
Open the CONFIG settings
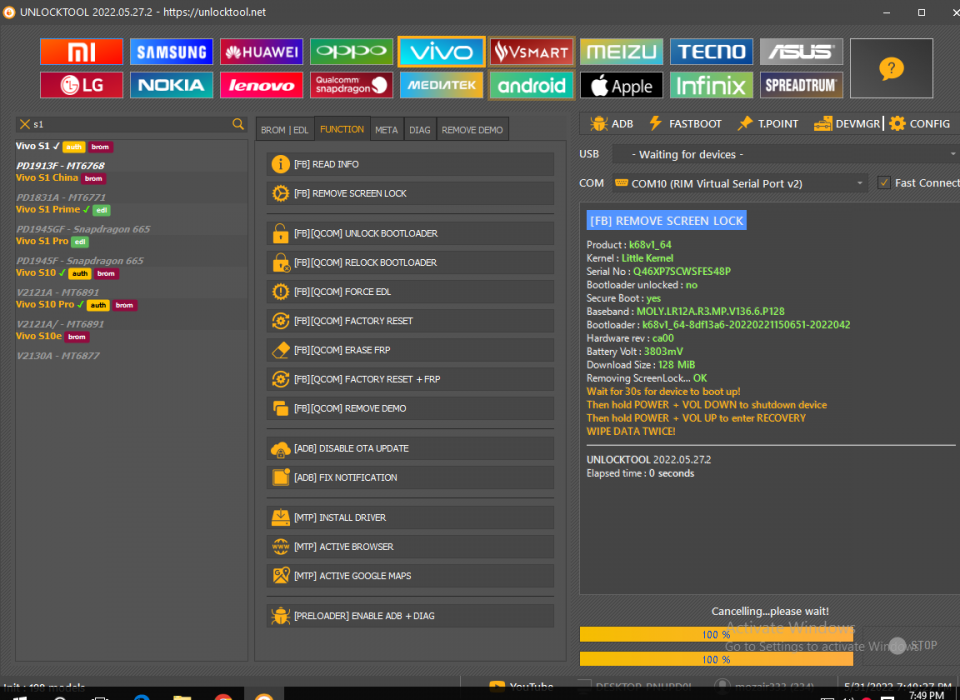pyautogui.click(x=920, y=124)
